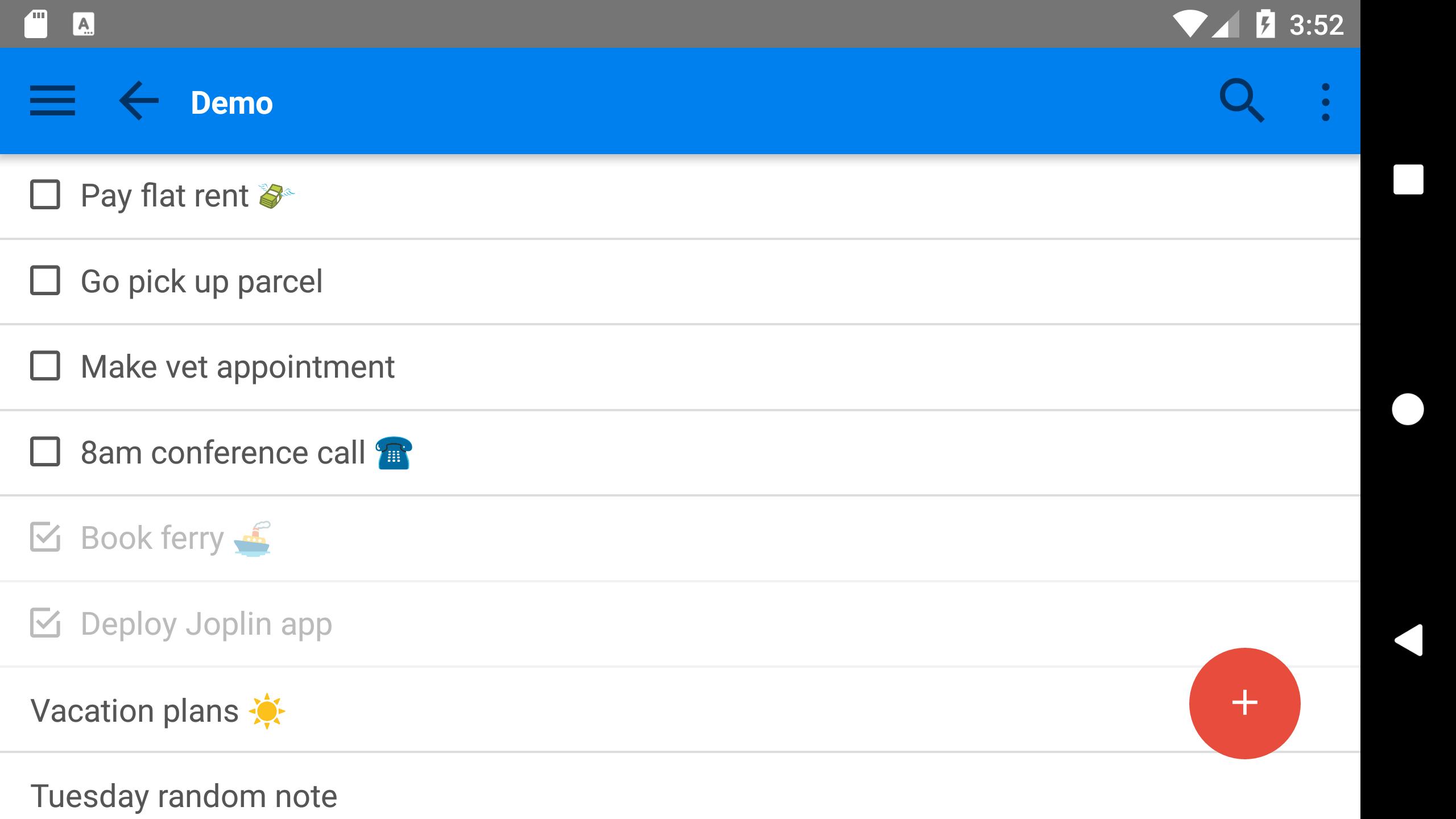
Task: Check the Go pick up parcel checkbox
Action: pyautogui.click(x=45, y=280)
